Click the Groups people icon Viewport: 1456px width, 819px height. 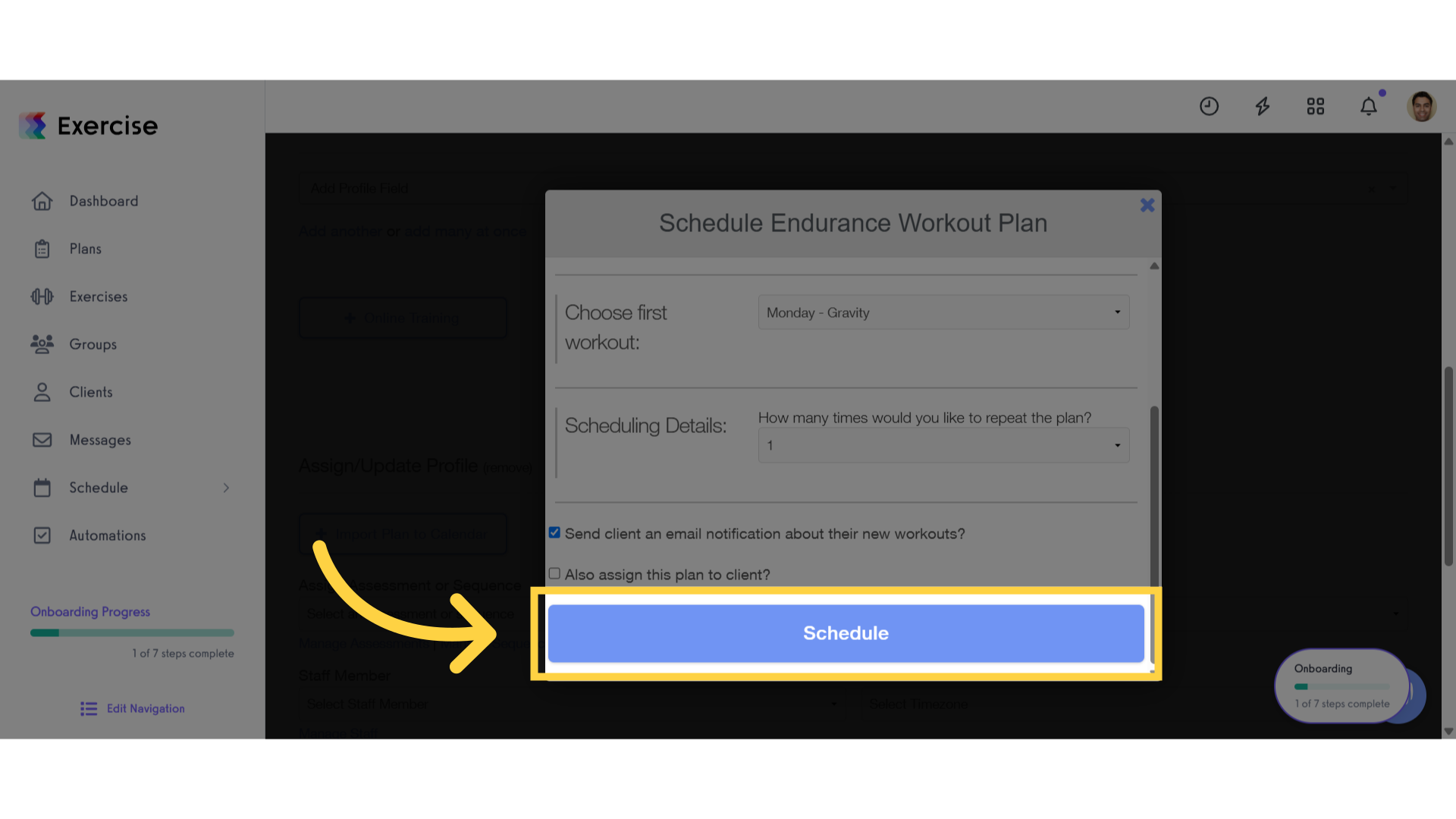coord(42,344)
